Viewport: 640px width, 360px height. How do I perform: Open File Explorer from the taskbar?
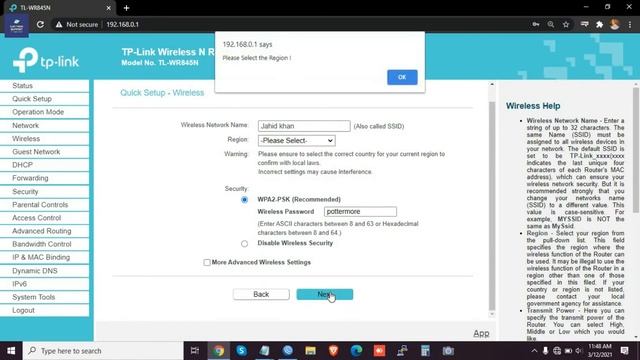pos(310,351)
